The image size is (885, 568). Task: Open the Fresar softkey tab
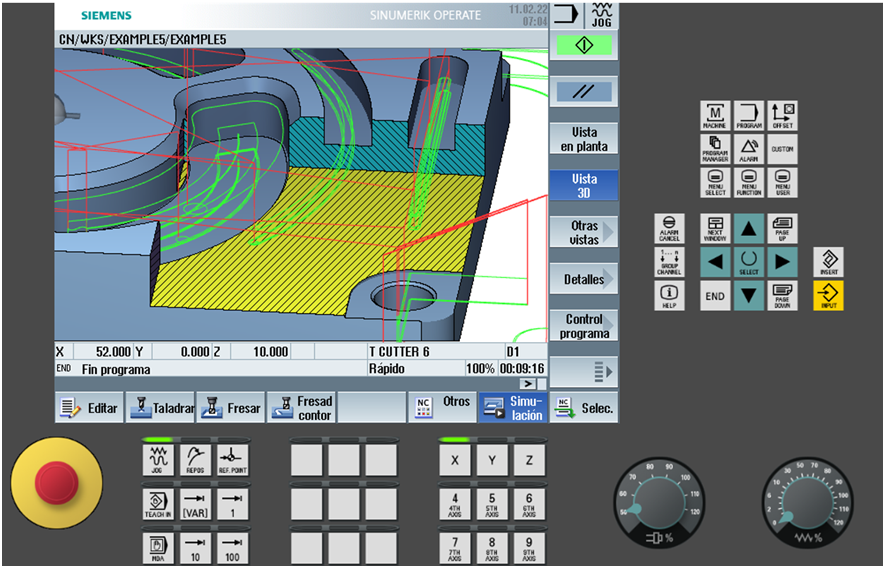click(x=231, y=408)
